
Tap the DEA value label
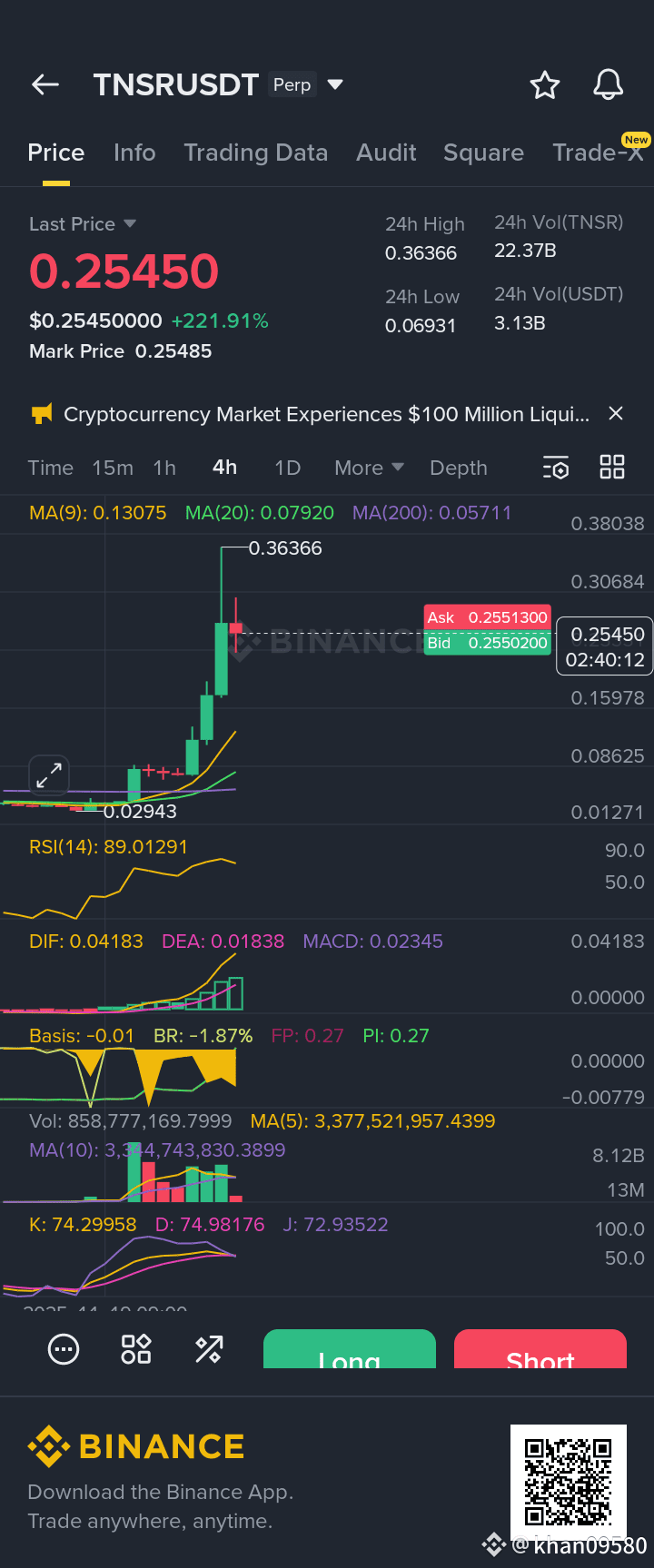pos(223,942)
